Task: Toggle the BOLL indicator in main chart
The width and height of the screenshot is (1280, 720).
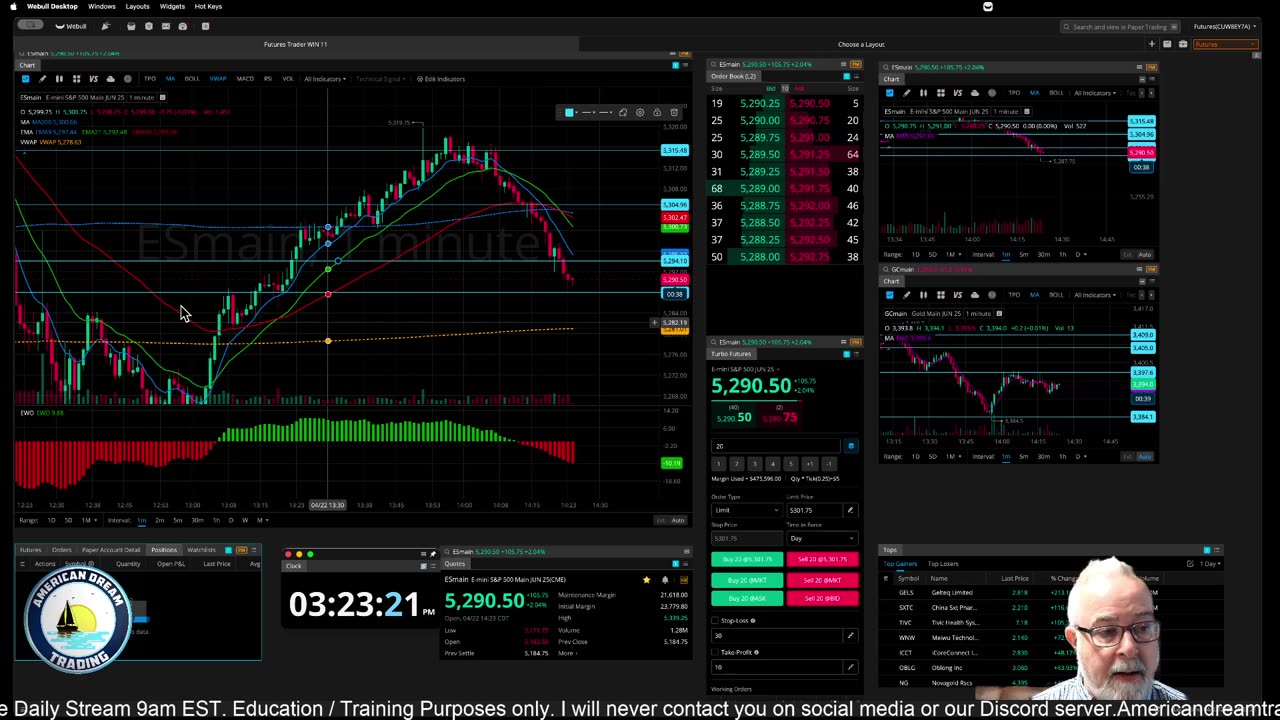Action: click(192, 79)
